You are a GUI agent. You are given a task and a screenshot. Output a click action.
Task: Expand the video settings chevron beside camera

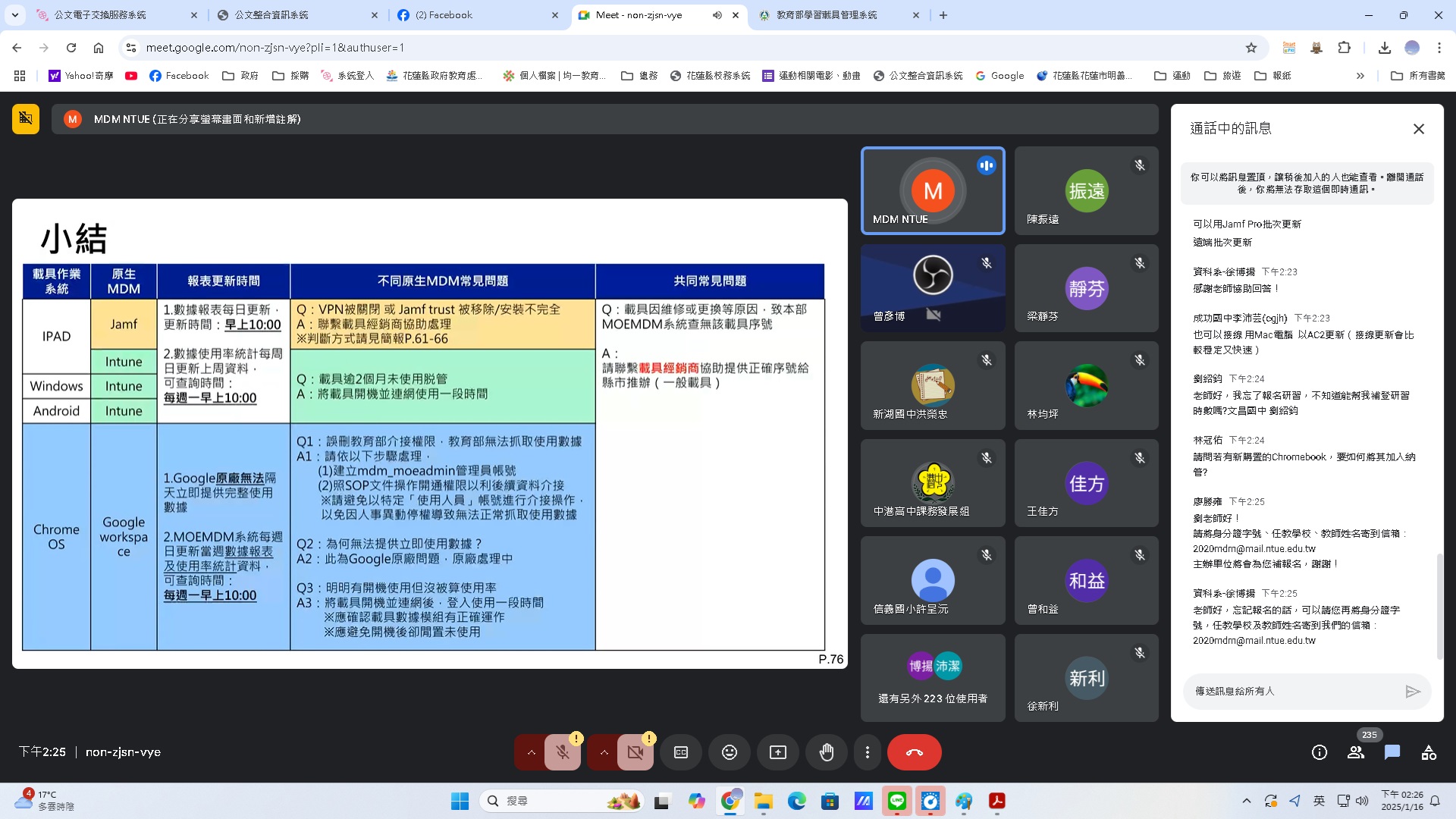604,752
